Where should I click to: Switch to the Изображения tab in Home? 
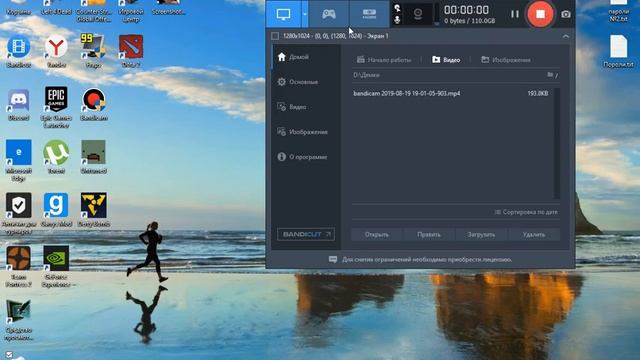(506, 60)
